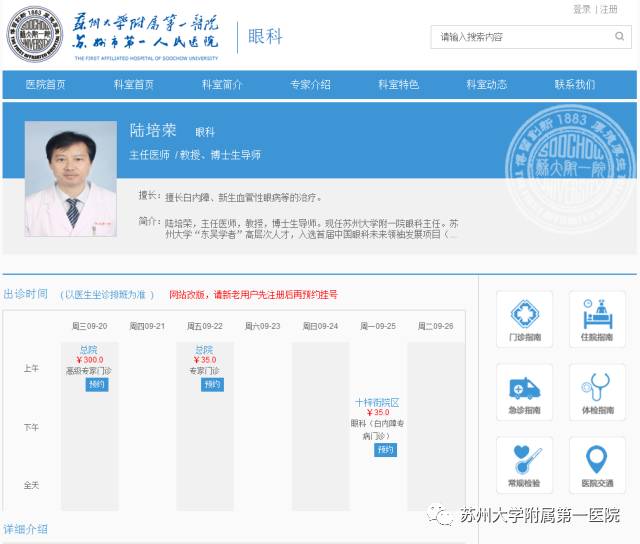Go to 医院首页 in navigation bar
Image resolution: width=640 pixels, height=544 pixels.
click(45, 84)
